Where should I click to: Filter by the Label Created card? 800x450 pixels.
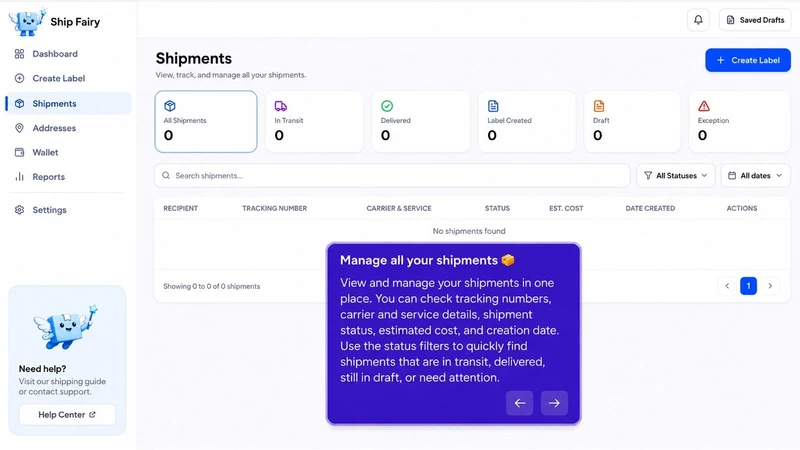[527, 121]
